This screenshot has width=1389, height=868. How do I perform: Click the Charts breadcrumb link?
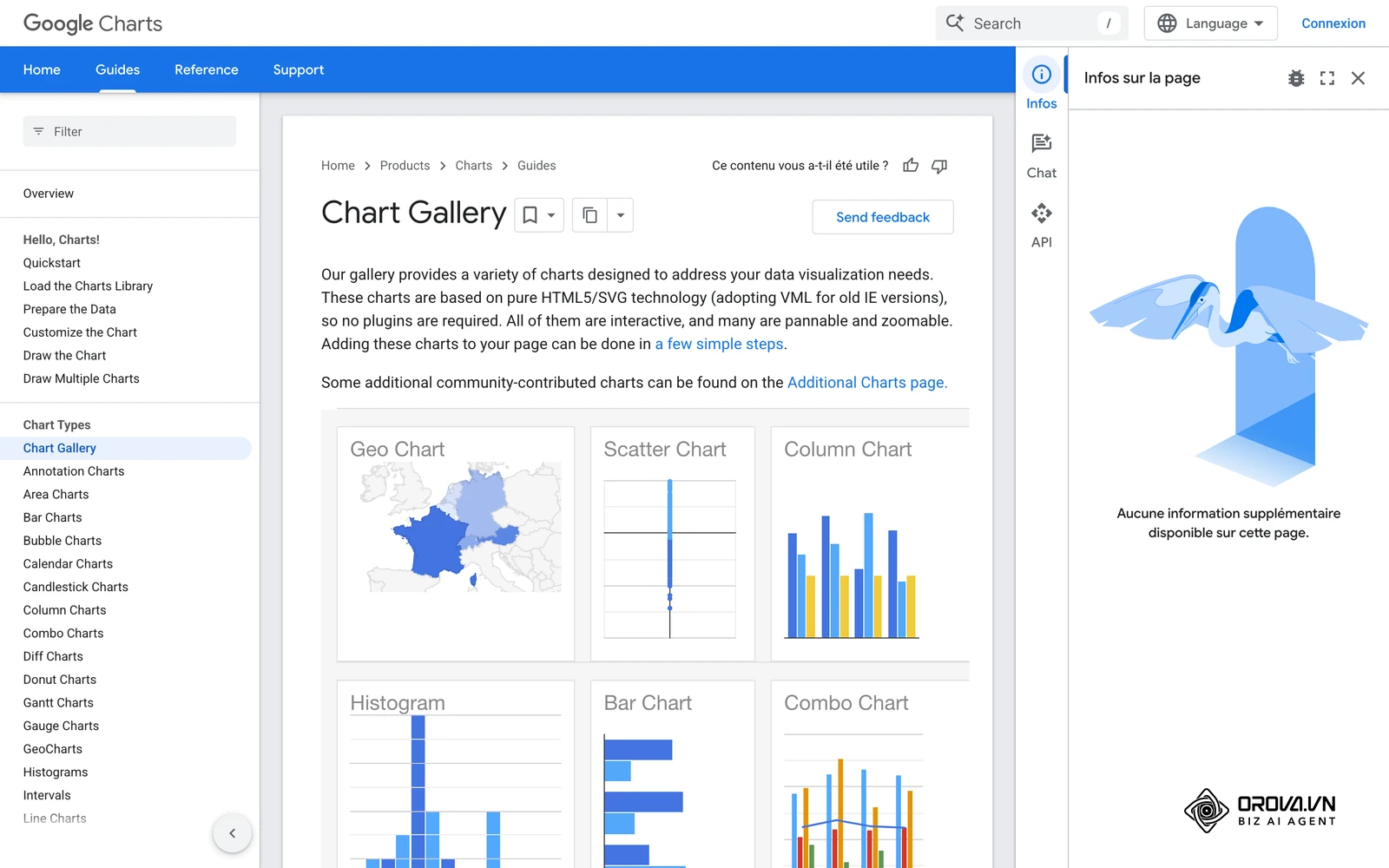pyautogui.click(x=473, y=166)
